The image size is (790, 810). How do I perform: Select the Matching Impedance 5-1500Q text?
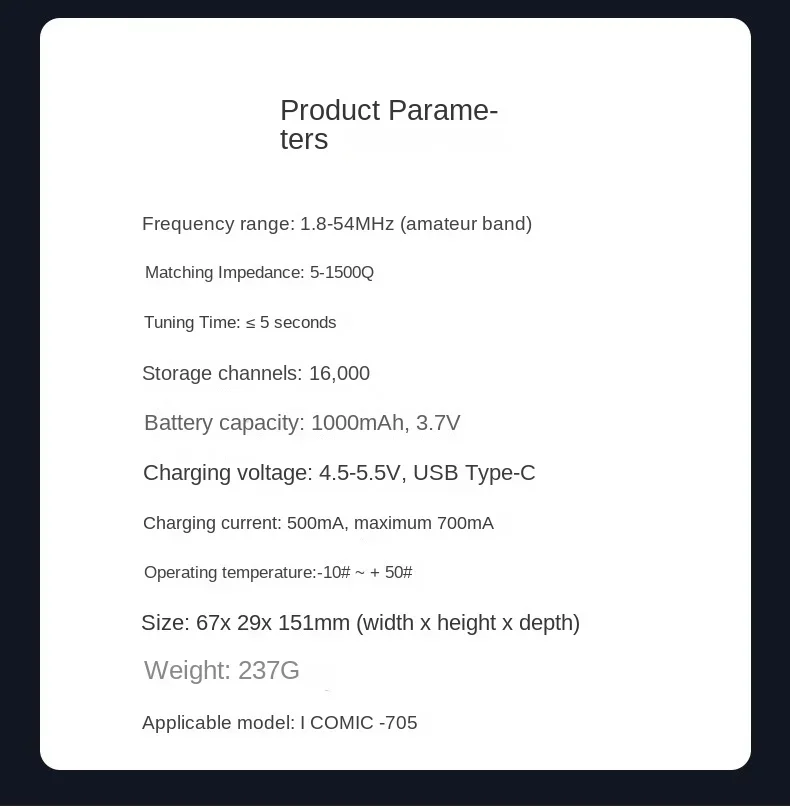[x=259, y=273]
